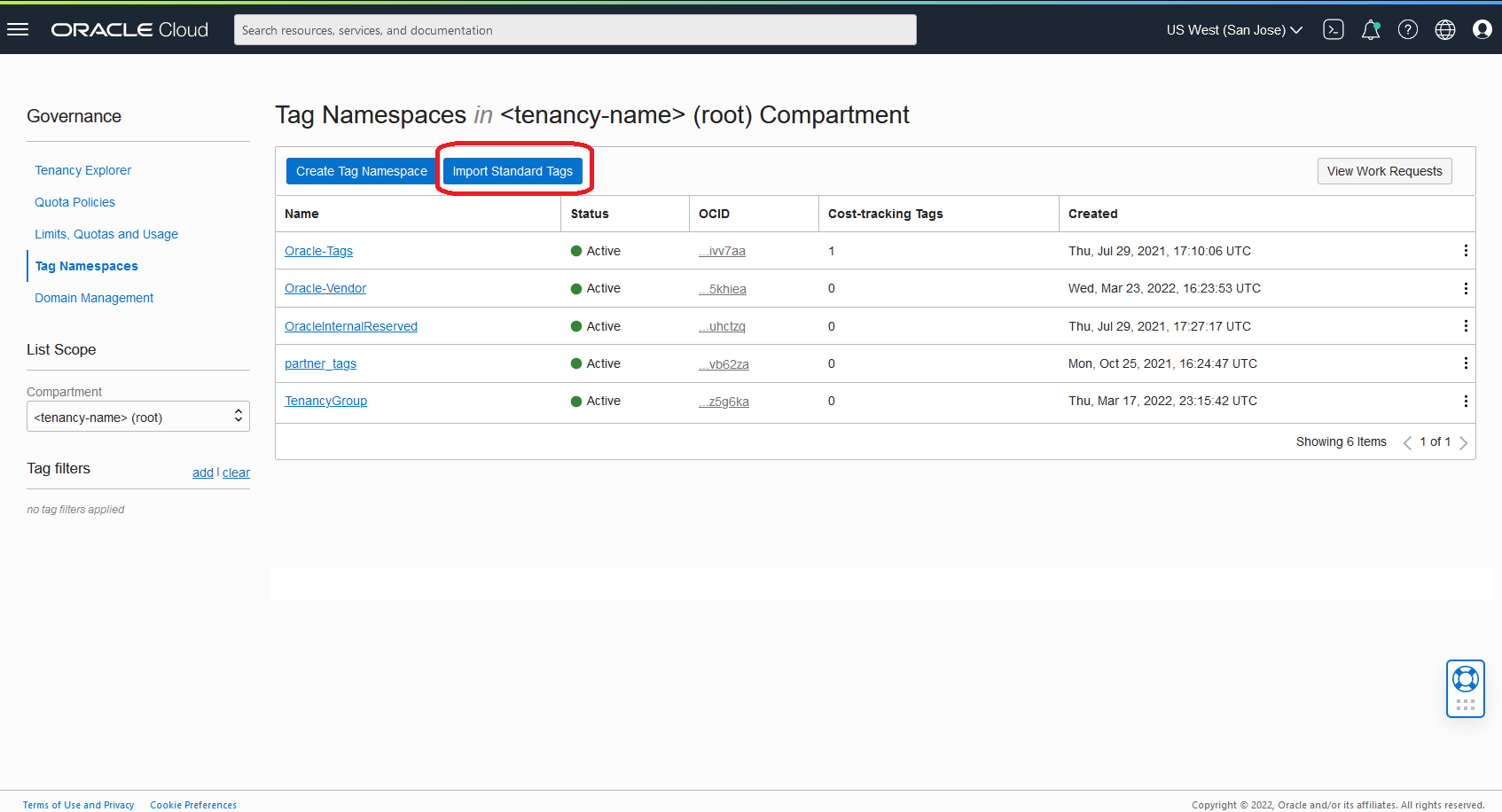Add a new tag filter
Screen dimensions: 1502x812
(202, 472)
